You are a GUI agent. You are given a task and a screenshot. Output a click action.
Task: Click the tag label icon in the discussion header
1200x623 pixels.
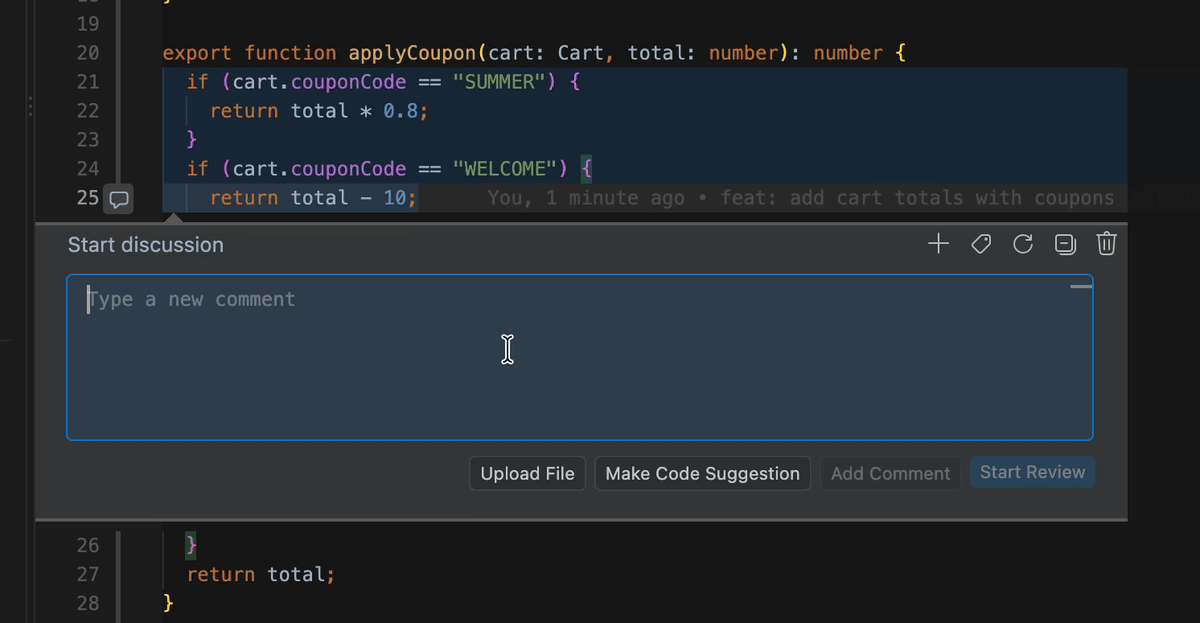pos(981,244)
